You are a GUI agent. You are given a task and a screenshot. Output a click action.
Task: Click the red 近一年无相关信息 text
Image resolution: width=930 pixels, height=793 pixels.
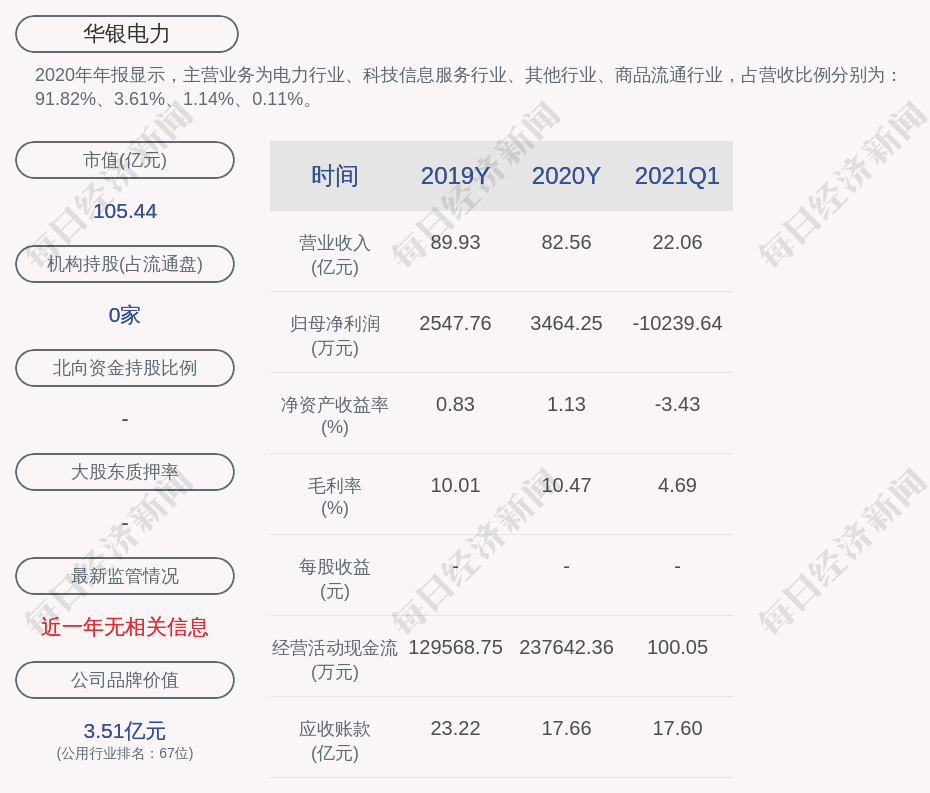tap(125, 627)
